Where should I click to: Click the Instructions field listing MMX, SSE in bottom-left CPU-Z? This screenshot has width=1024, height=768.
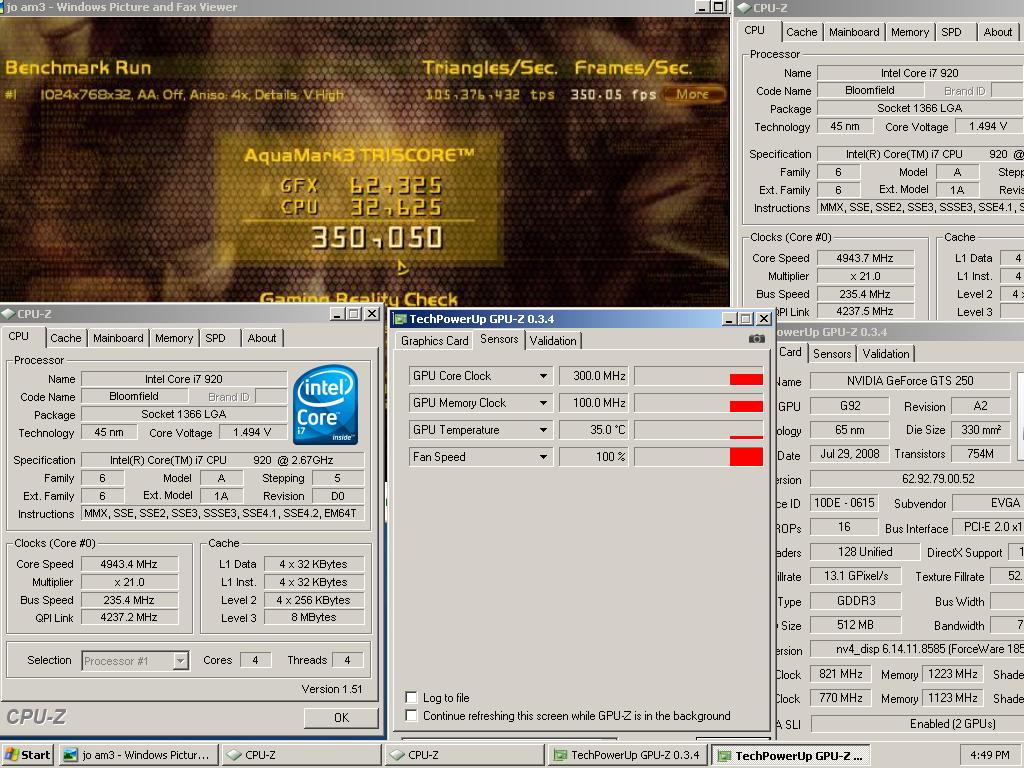pyautogui.click(x=223, y=513)
